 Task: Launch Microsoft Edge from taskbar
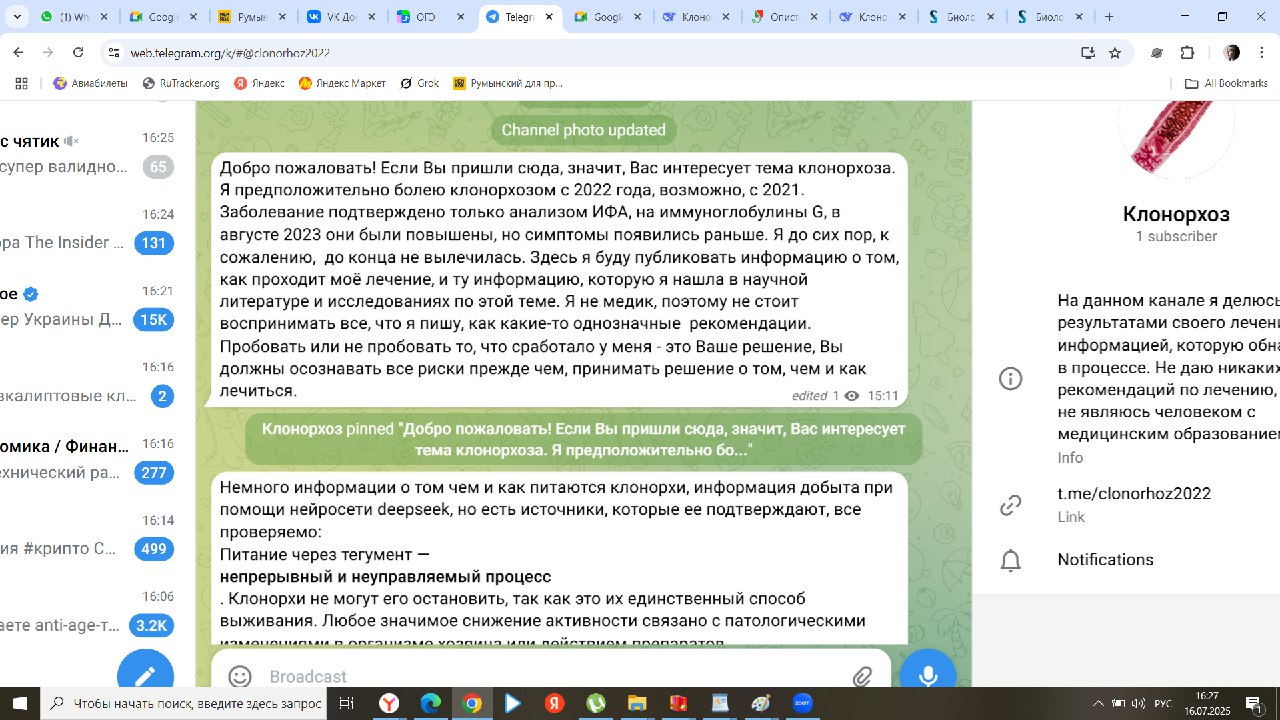click(430, 704)
